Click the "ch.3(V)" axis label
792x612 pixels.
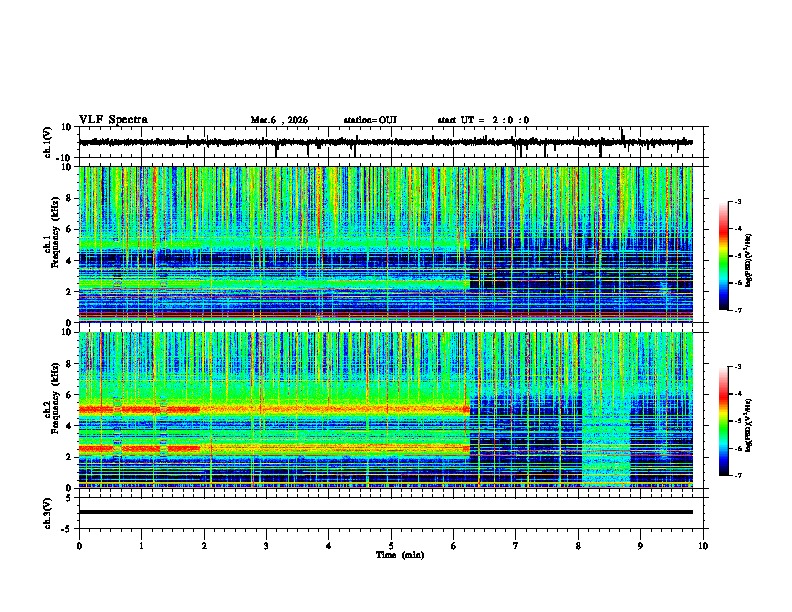pos(48,513)
